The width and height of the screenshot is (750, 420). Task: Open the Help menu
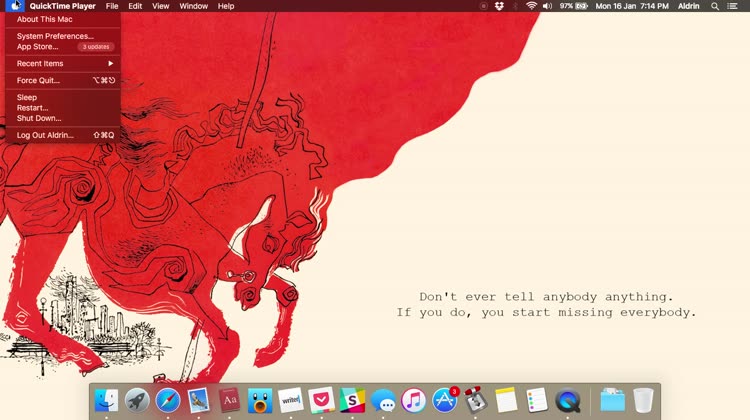(226, 6)
